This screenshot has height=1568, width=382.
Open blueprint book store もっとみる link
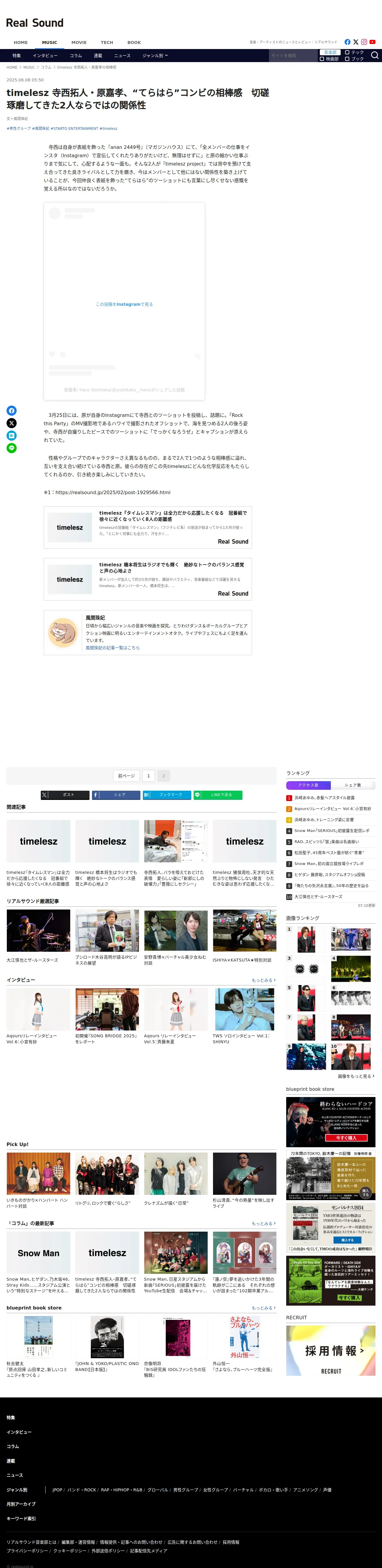click(x=263, y=1308)
